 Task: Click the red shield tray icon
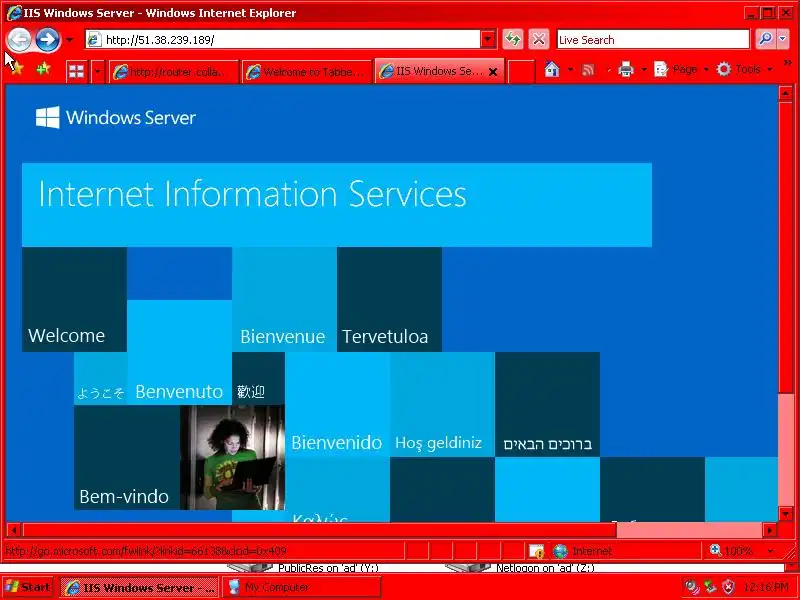click(x=729, y=587)
